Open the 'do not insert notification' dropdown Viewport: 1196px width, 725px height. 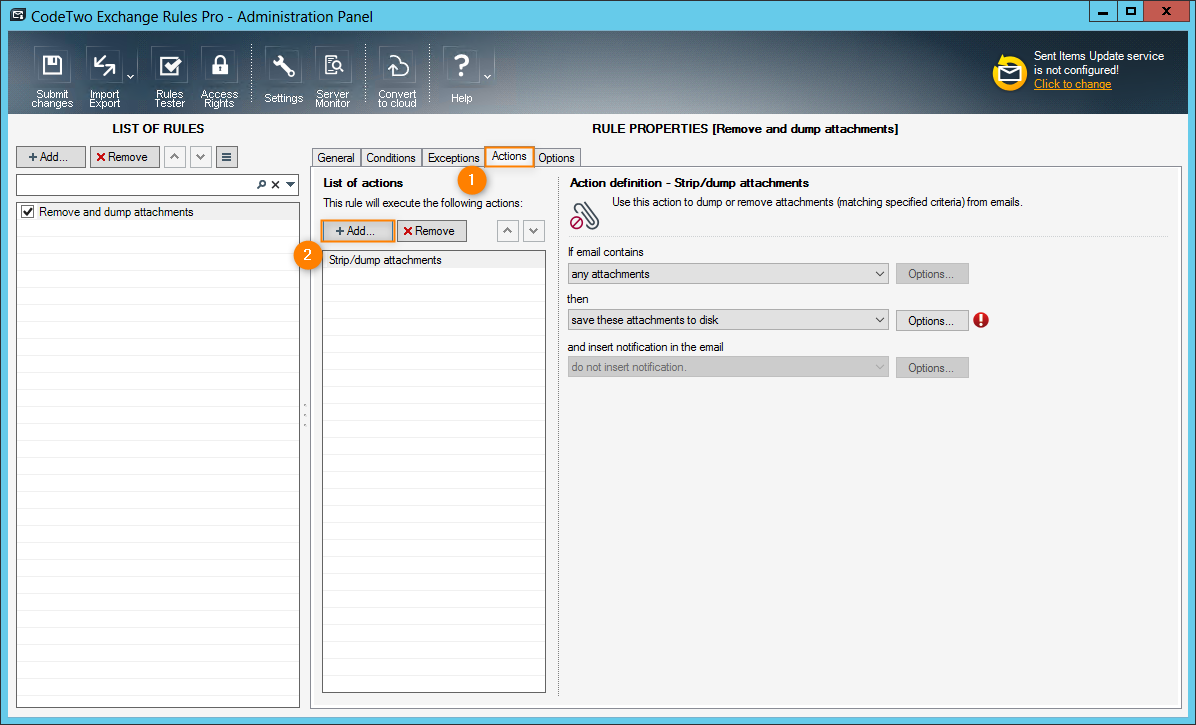(728, 367)
